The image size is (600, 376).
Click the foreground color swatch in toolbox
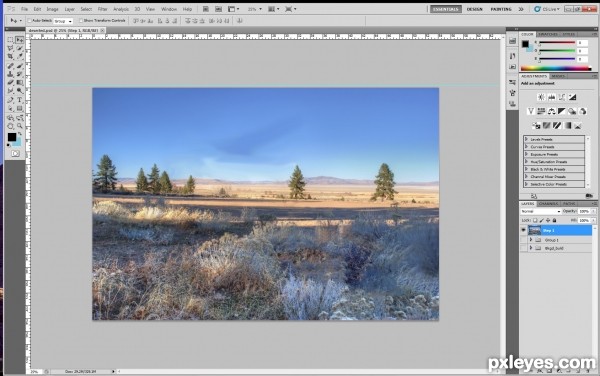click(x=12, y=137)
